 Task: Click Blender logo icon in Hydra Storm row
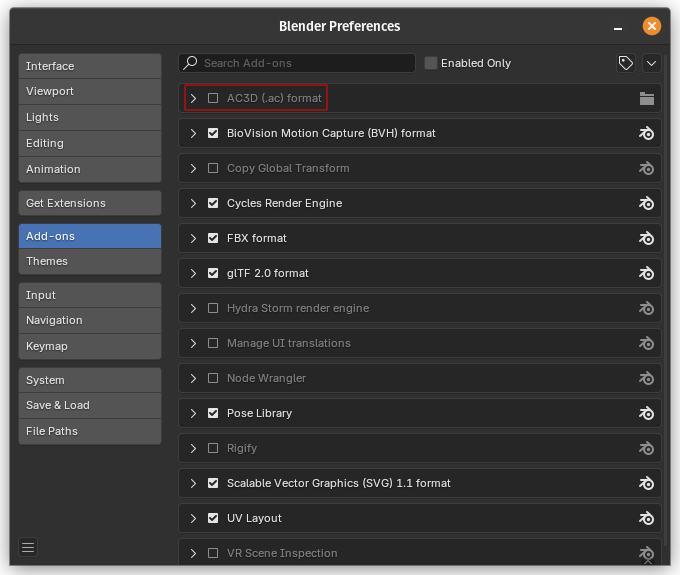pos(646,308)
